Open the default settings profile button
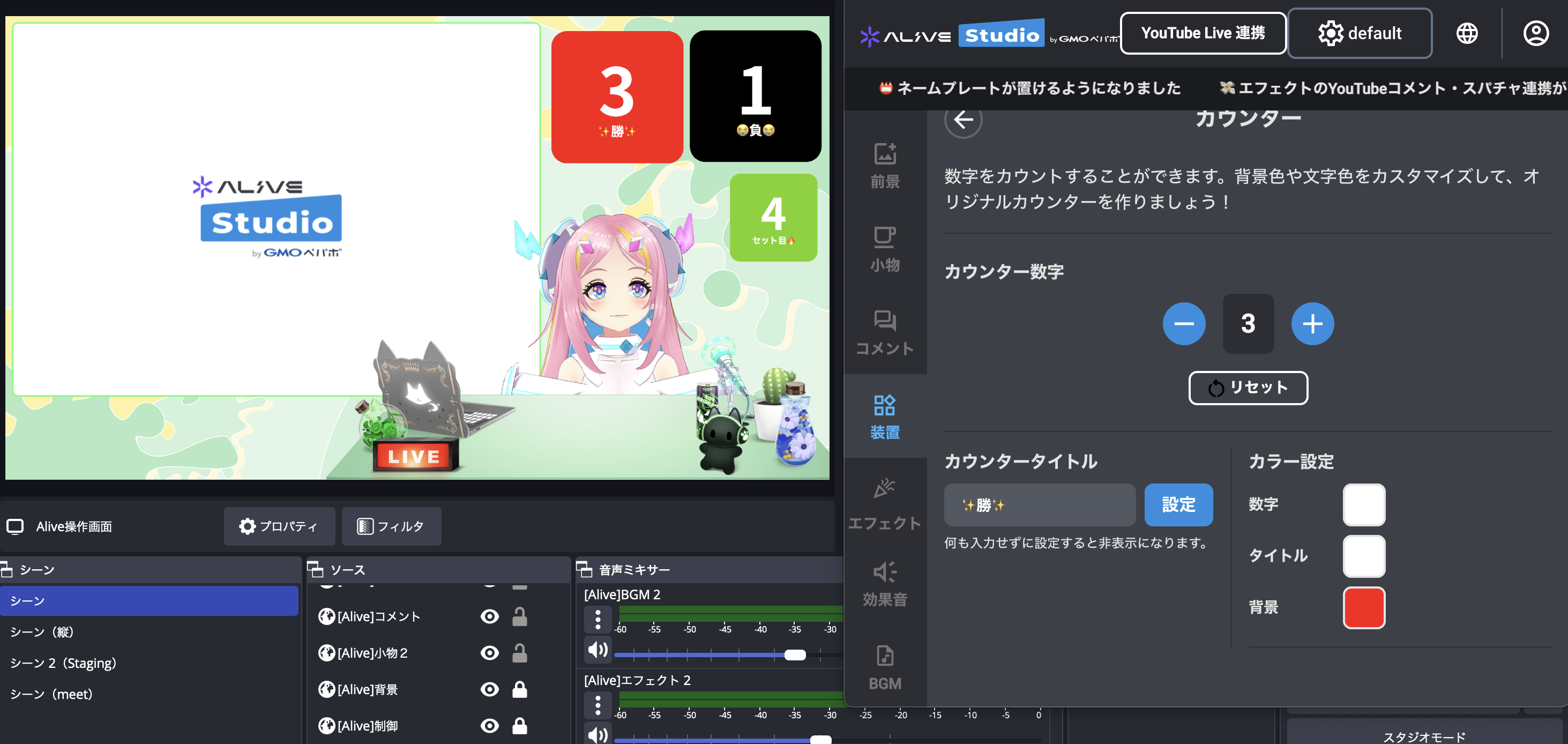Screen dimensions: 1568x744 (1360, 33)
